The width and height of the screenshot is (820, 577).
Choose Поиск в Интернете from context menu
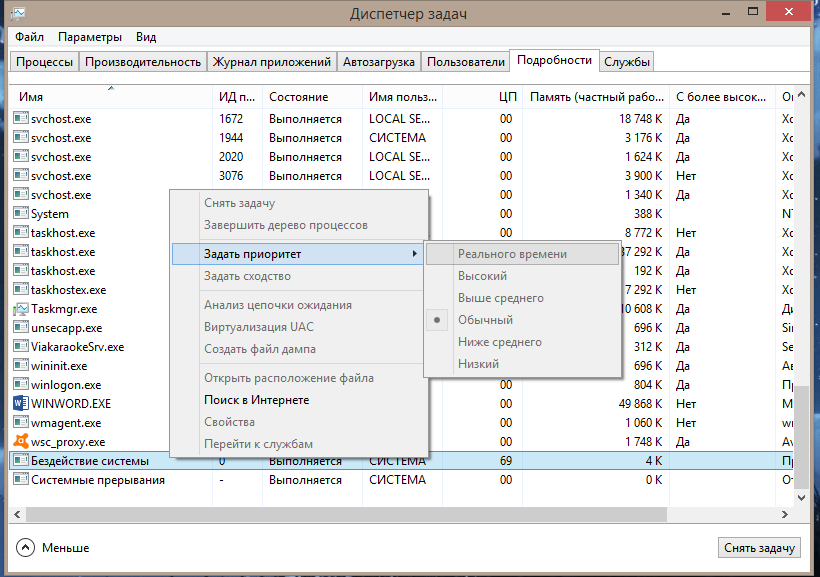tap(256, 400)
